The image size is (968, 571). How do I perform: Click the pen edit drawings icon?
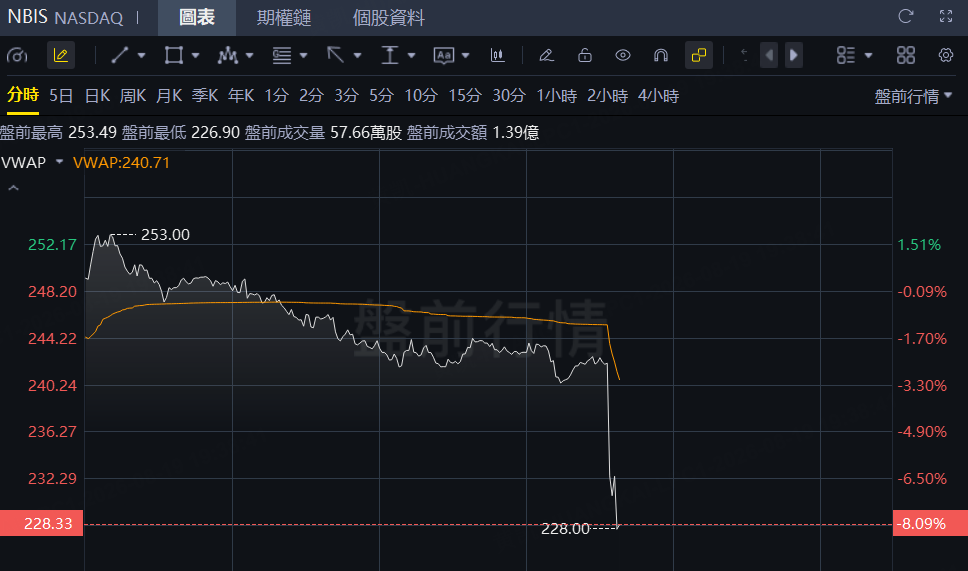tap(546, 56)
